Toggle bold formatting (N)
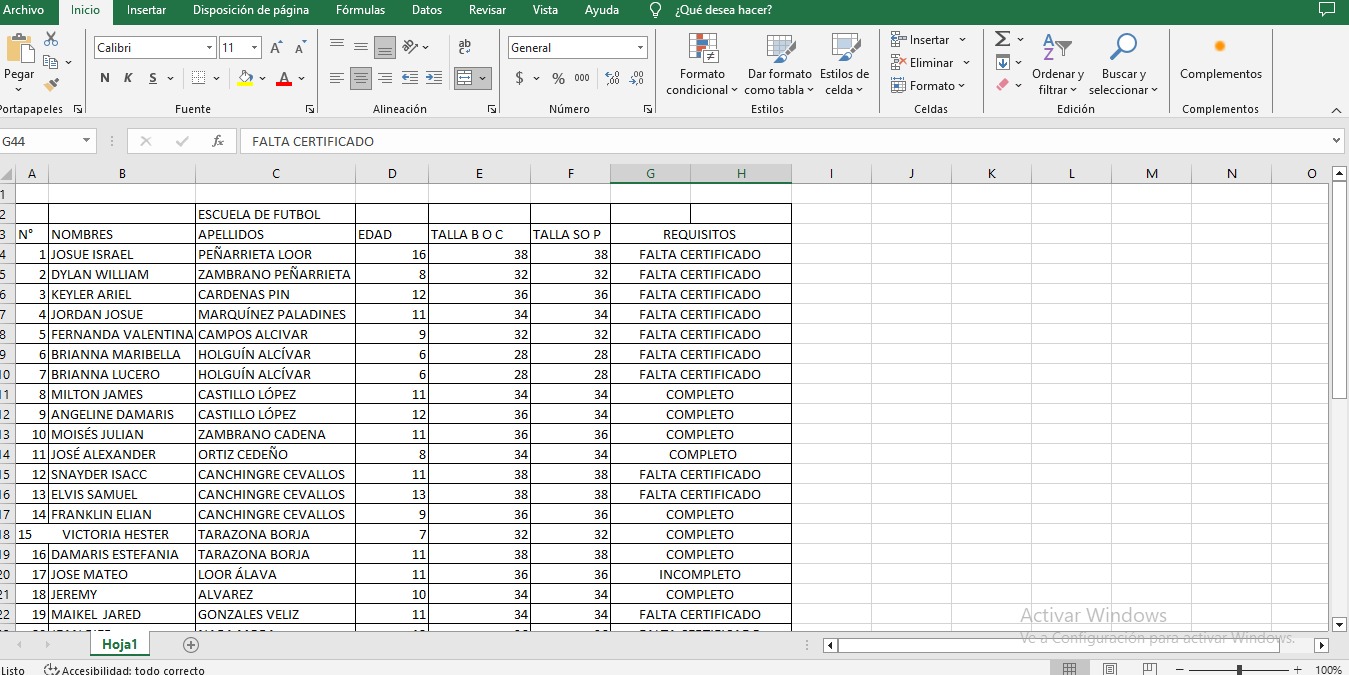Viewport: 1349px width, 675px height. click(x=105, y=78)
